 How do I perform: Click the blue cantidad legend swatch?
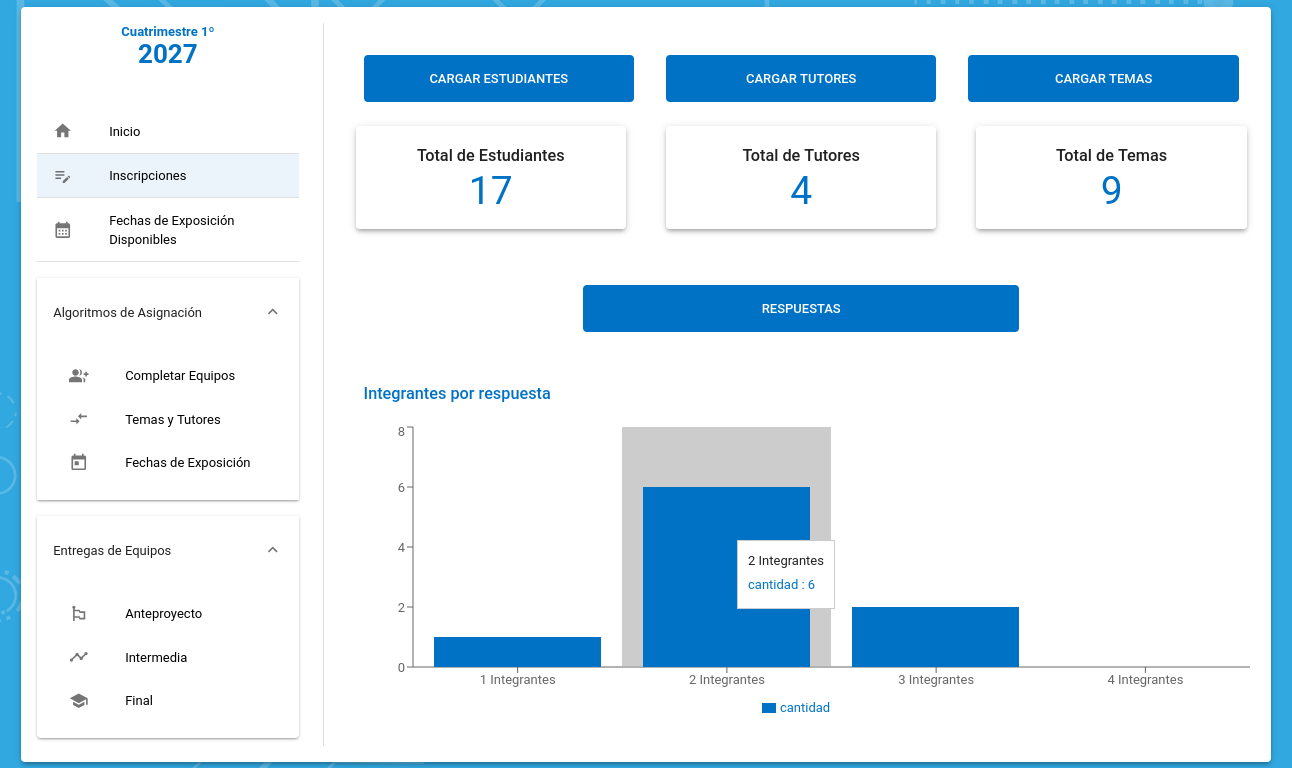(768, 708)
